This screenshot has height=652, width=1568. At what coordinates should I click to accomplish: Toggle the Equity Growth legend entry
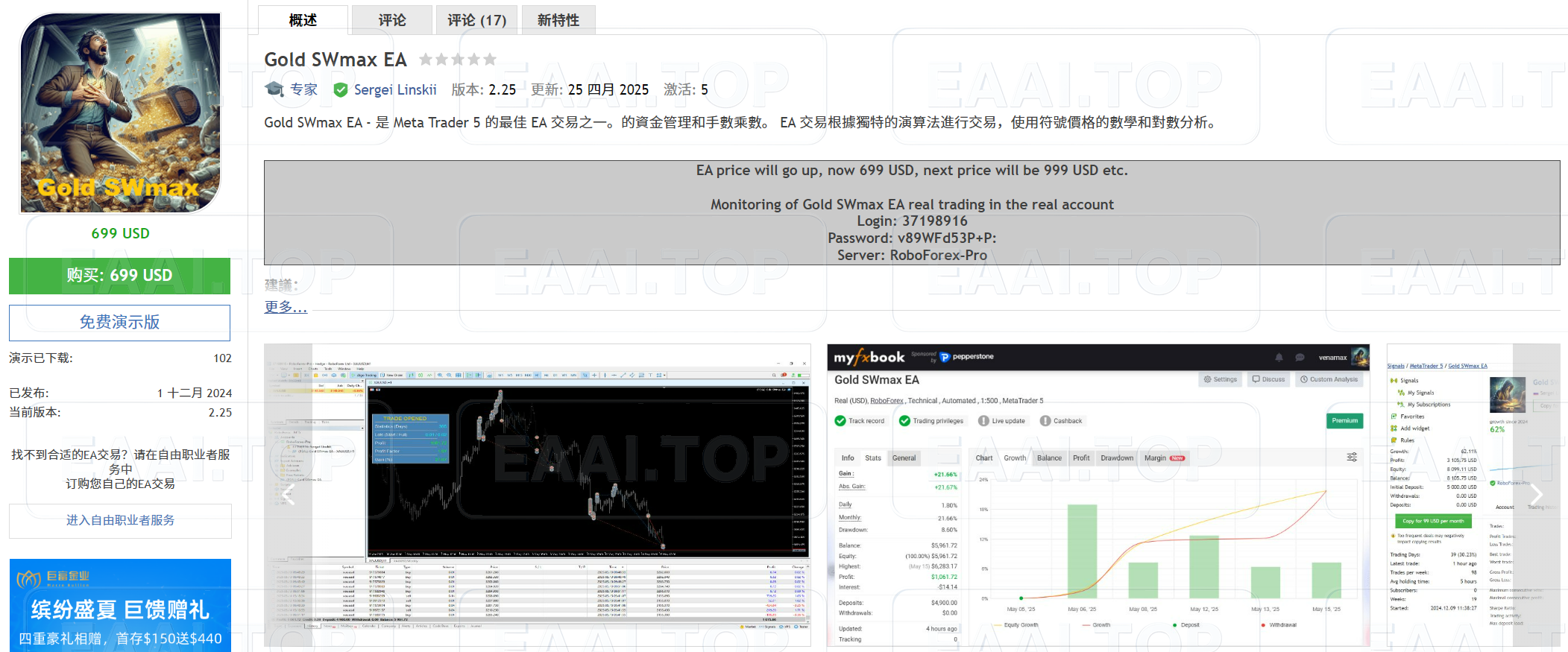point(1016,625)
